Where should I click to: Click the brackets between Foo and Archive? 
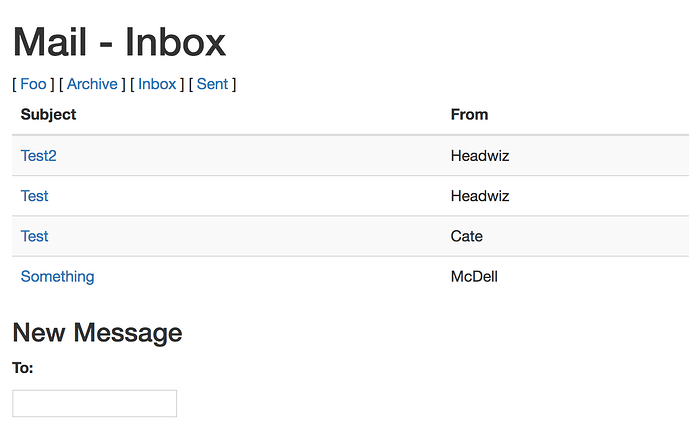[x=56, y=84]
